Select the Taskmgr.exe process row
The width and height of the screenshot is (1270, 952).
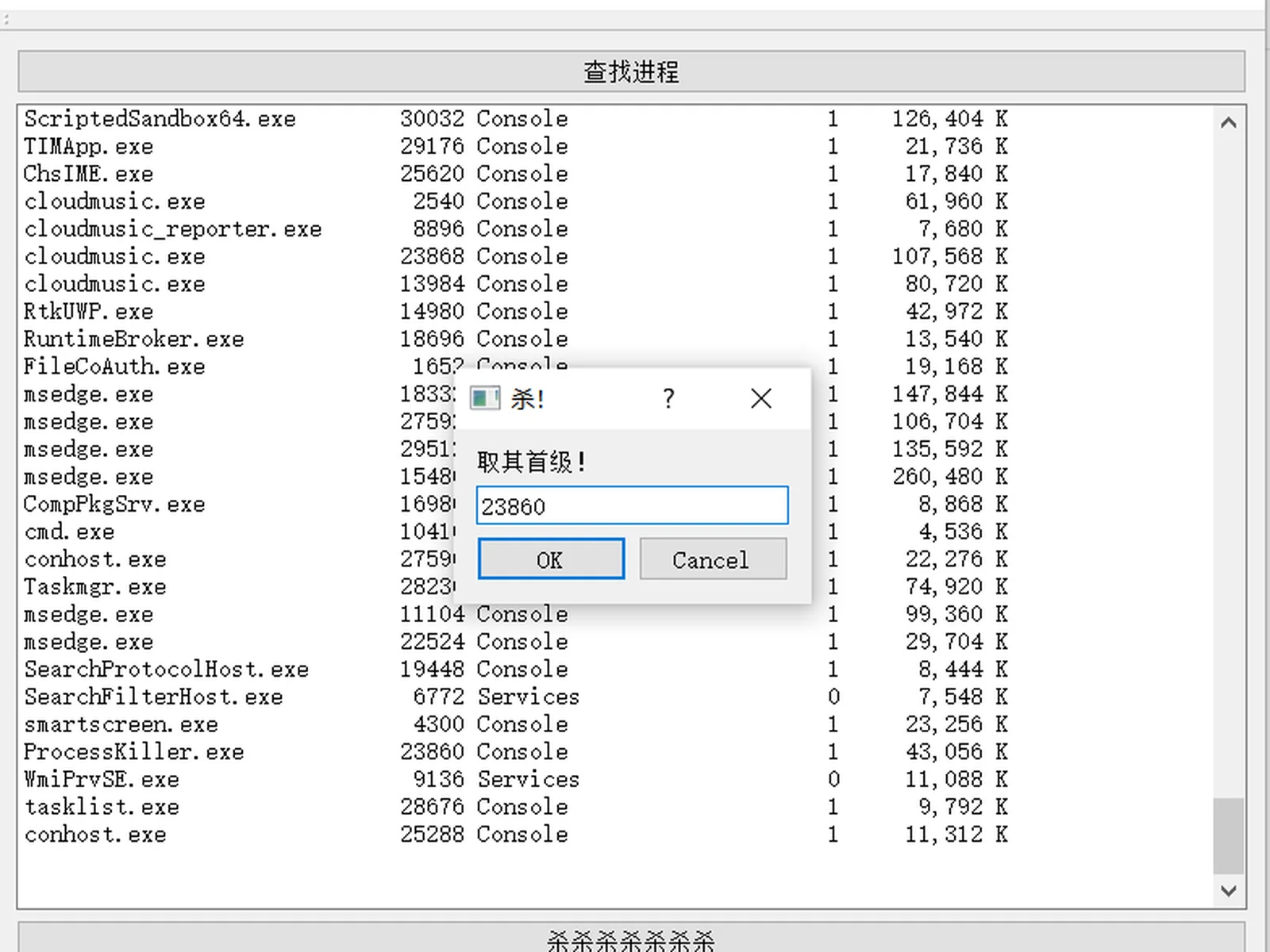tap(516, 587)
